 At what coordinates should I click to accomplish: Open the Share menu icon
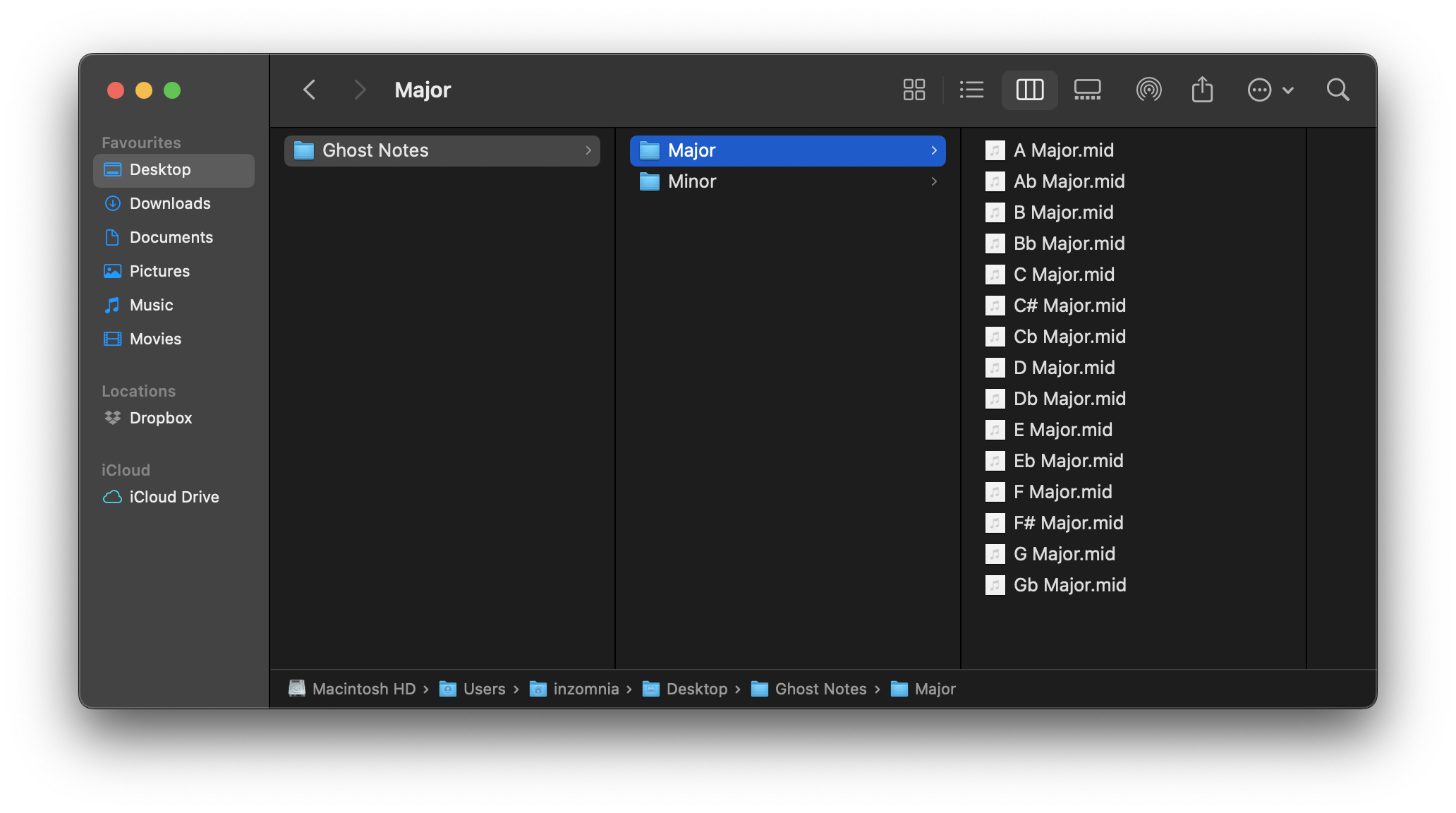1202,90
